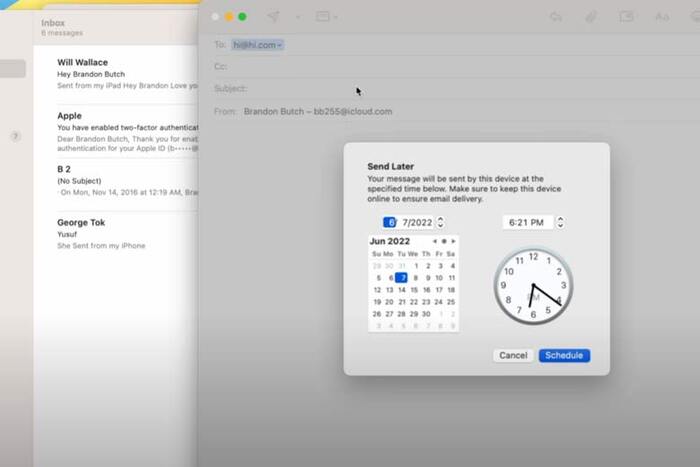Open the send options dropdown arrow
Image resolution: width=700 pixels, height=467 pixels.
pyautogui.click(x=297, y=17)
